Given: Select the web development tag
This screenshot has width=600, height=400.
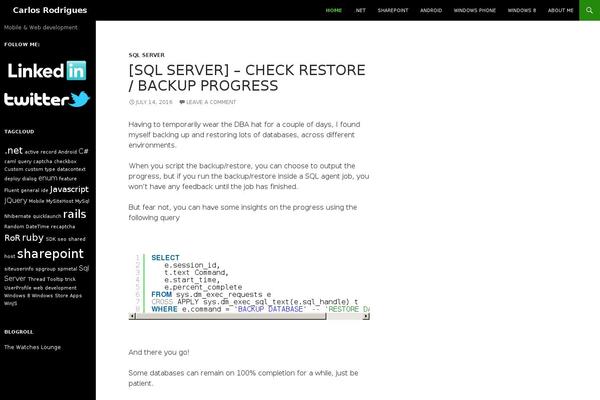Looking at the screenshot, I should click(55, 288).
